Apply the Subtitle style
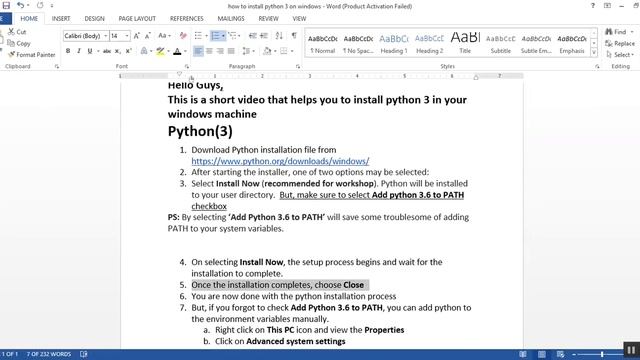The image size is (640, 360). click(x=501, y=43)
